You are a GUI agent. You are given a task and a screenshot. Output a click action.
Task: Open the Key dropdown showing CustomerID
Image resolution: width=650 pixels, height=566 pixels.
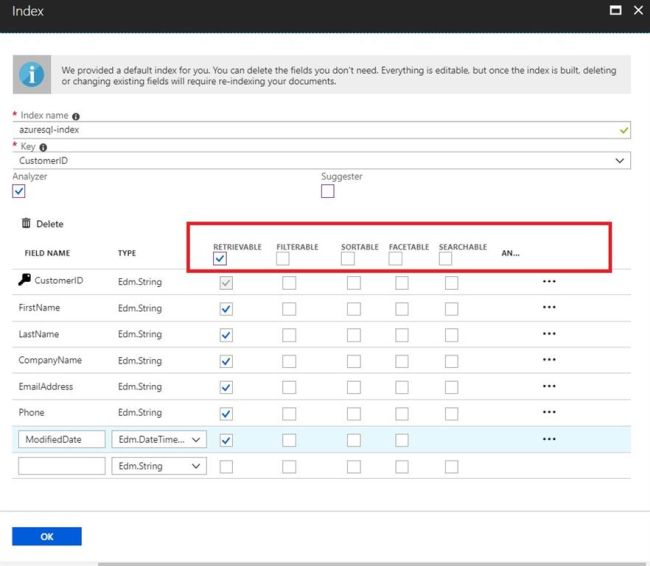322,160
